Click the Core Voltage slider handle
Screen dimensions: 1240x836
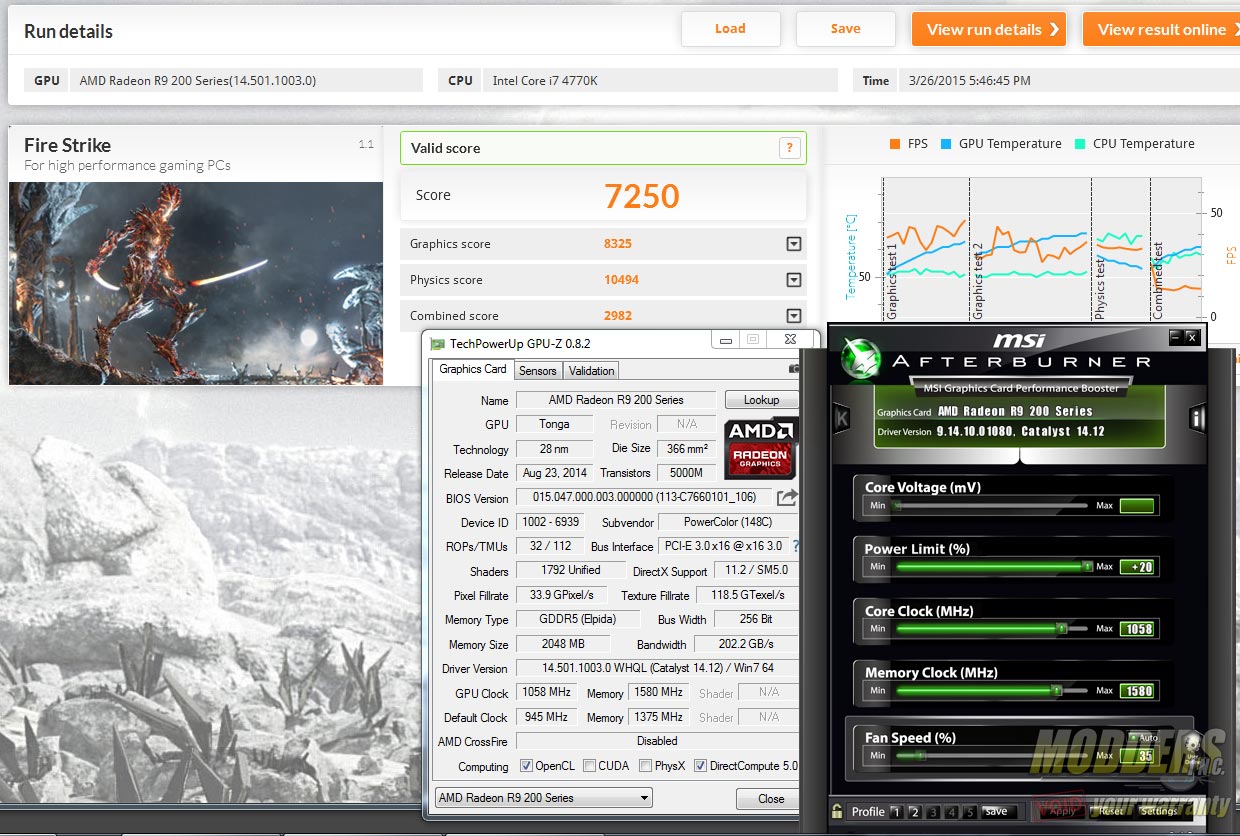pyautogui.click(x=896, y=506)
